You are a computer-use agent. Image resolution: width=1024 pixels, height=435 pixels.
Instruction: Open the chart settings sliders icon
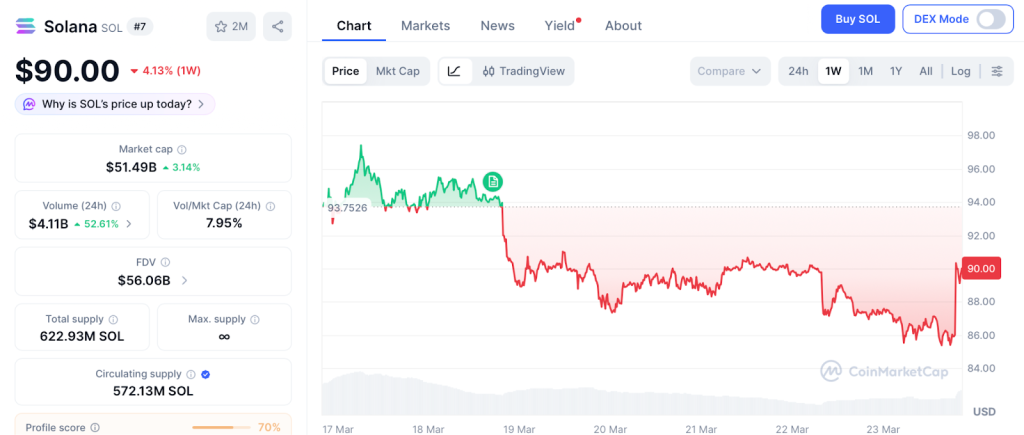click(996, 71)
